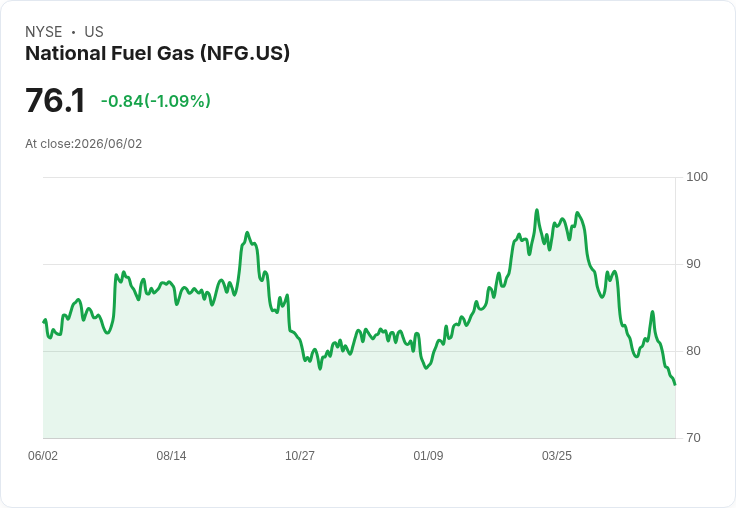
Task: Click the 80 price axis label
Action: coord(693,351)
